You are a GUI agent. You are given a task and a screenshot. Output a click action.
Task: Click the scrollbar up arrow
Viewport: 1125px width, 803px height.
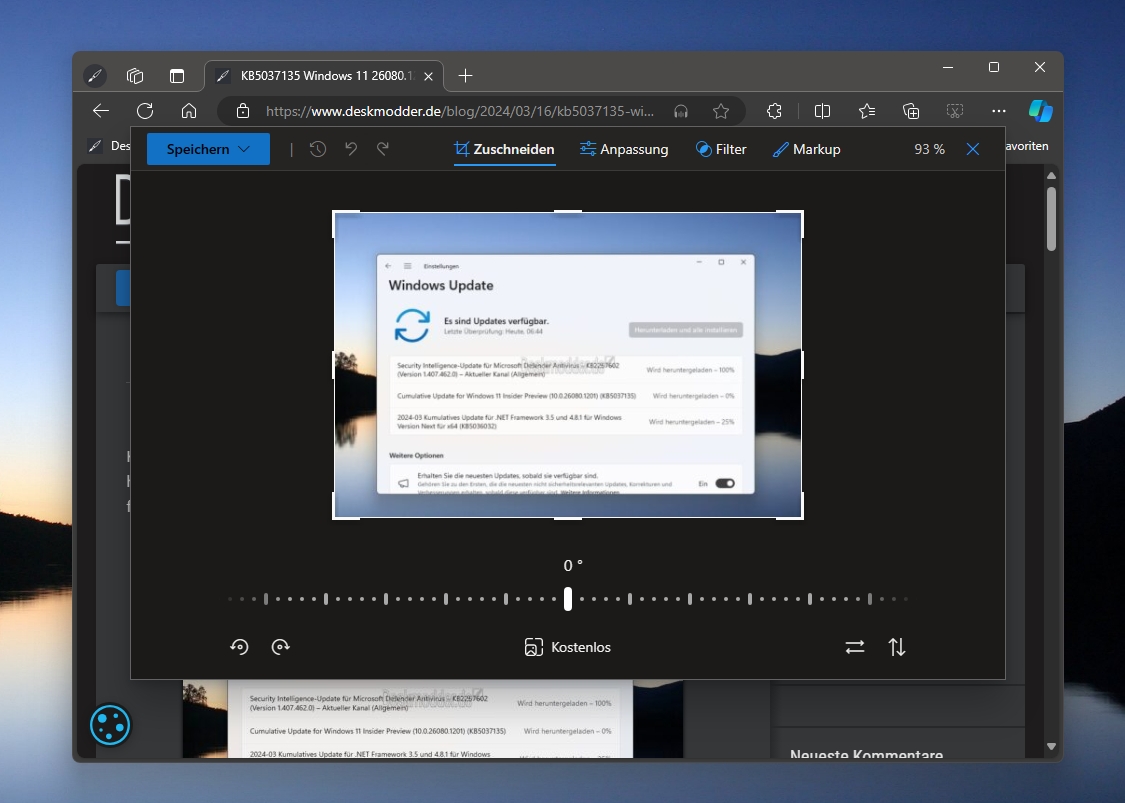[1051, 176]
